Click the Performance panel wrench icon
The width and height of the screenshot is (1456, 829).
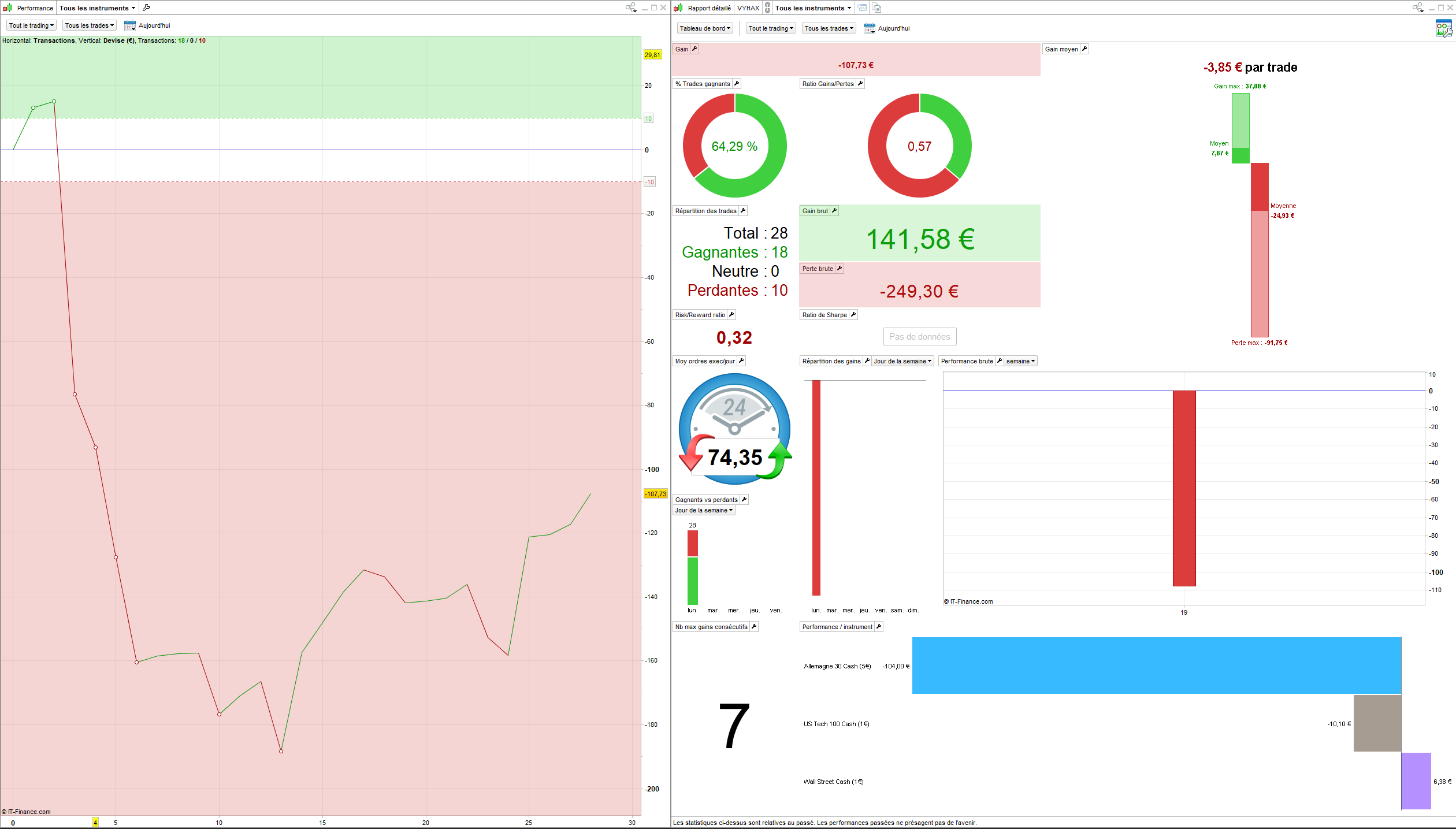click(146, 8)
